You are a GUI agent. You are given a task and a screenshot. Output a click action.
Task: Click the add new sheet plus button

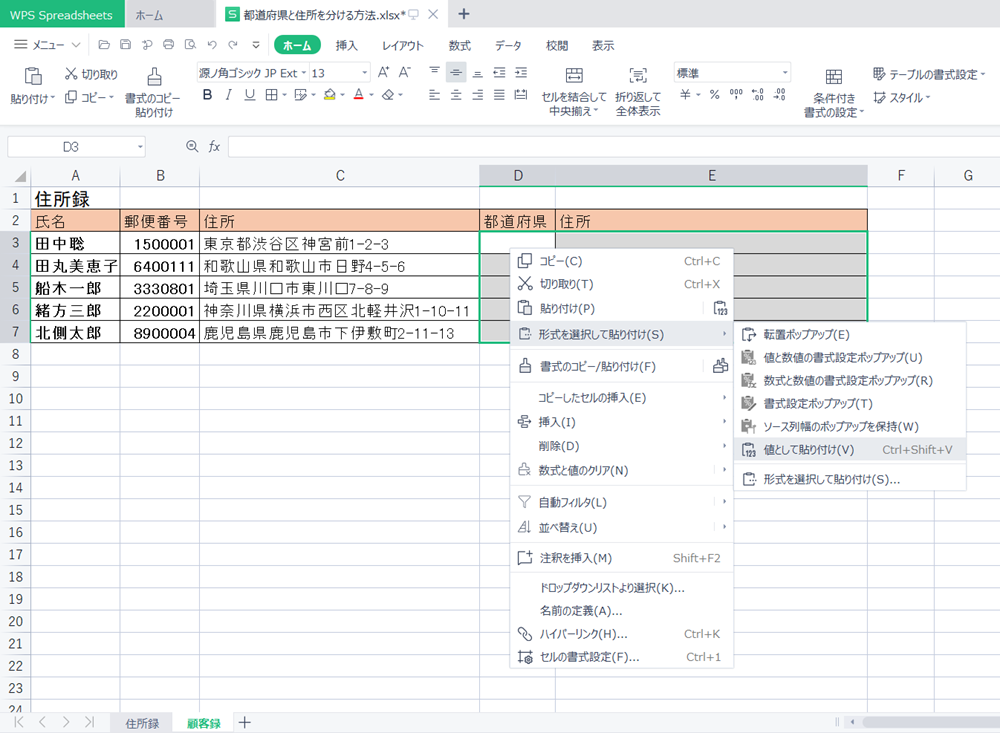[x=244, y=722]
